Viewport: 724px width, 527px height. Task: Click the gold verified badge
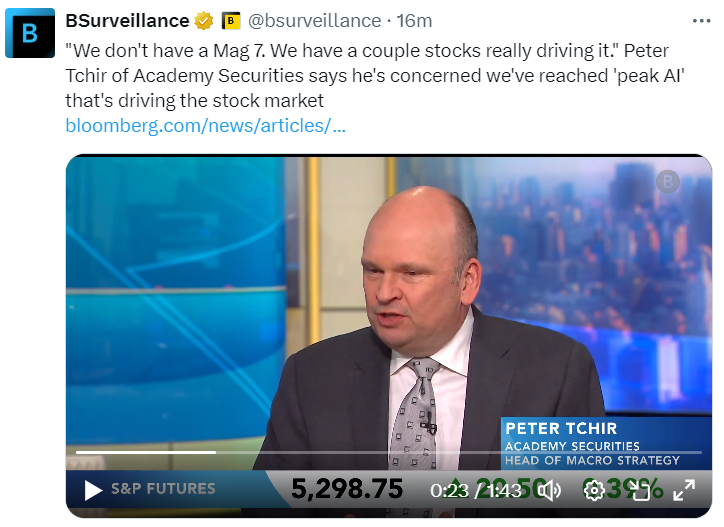[204, 20]
